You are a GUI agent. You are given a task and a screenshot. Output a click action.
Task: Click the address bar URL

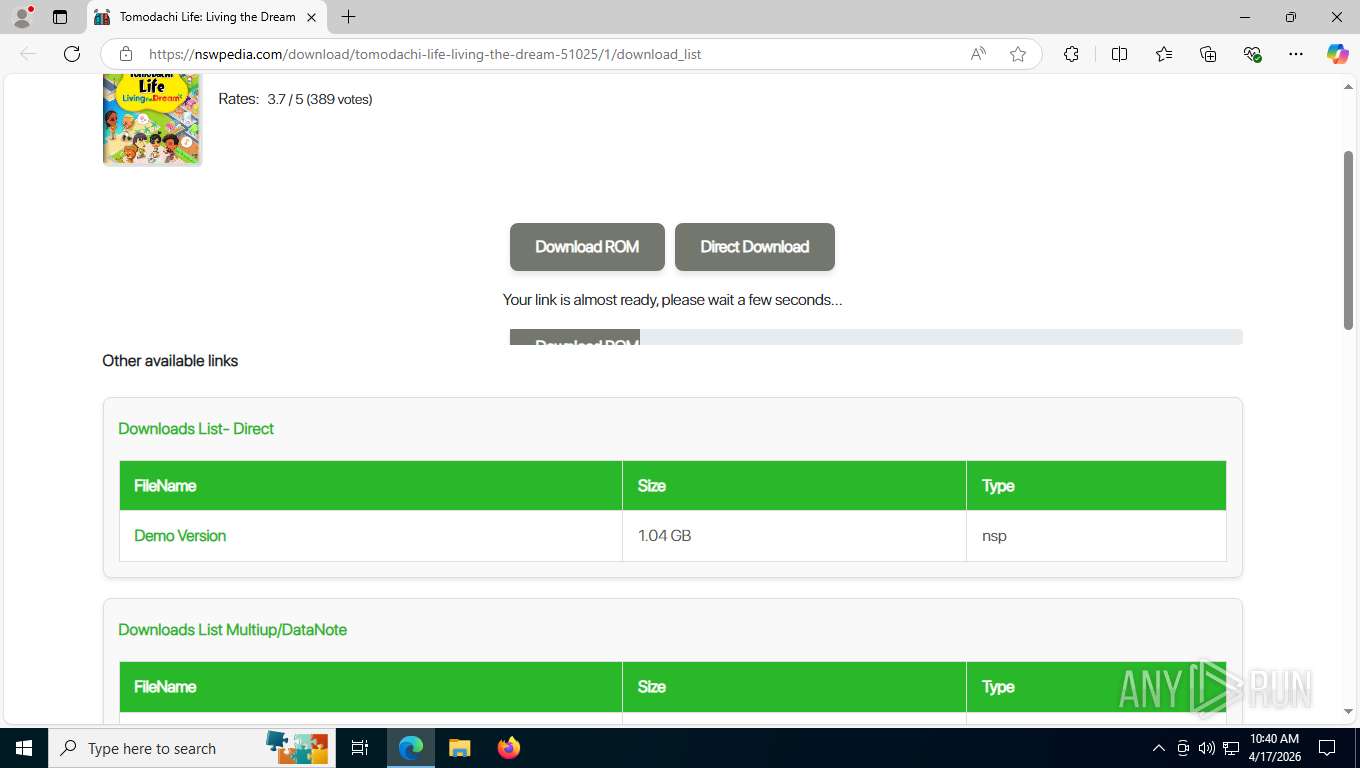425,54
